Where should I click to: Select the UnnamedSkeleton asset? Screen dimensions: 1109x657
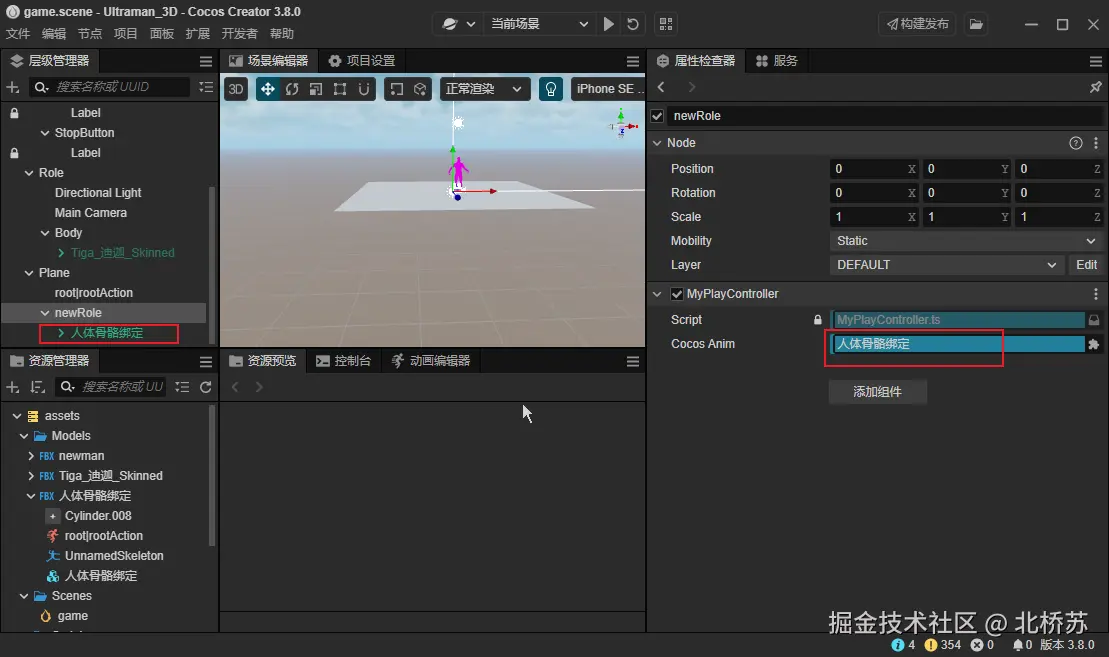click(114, 556)
